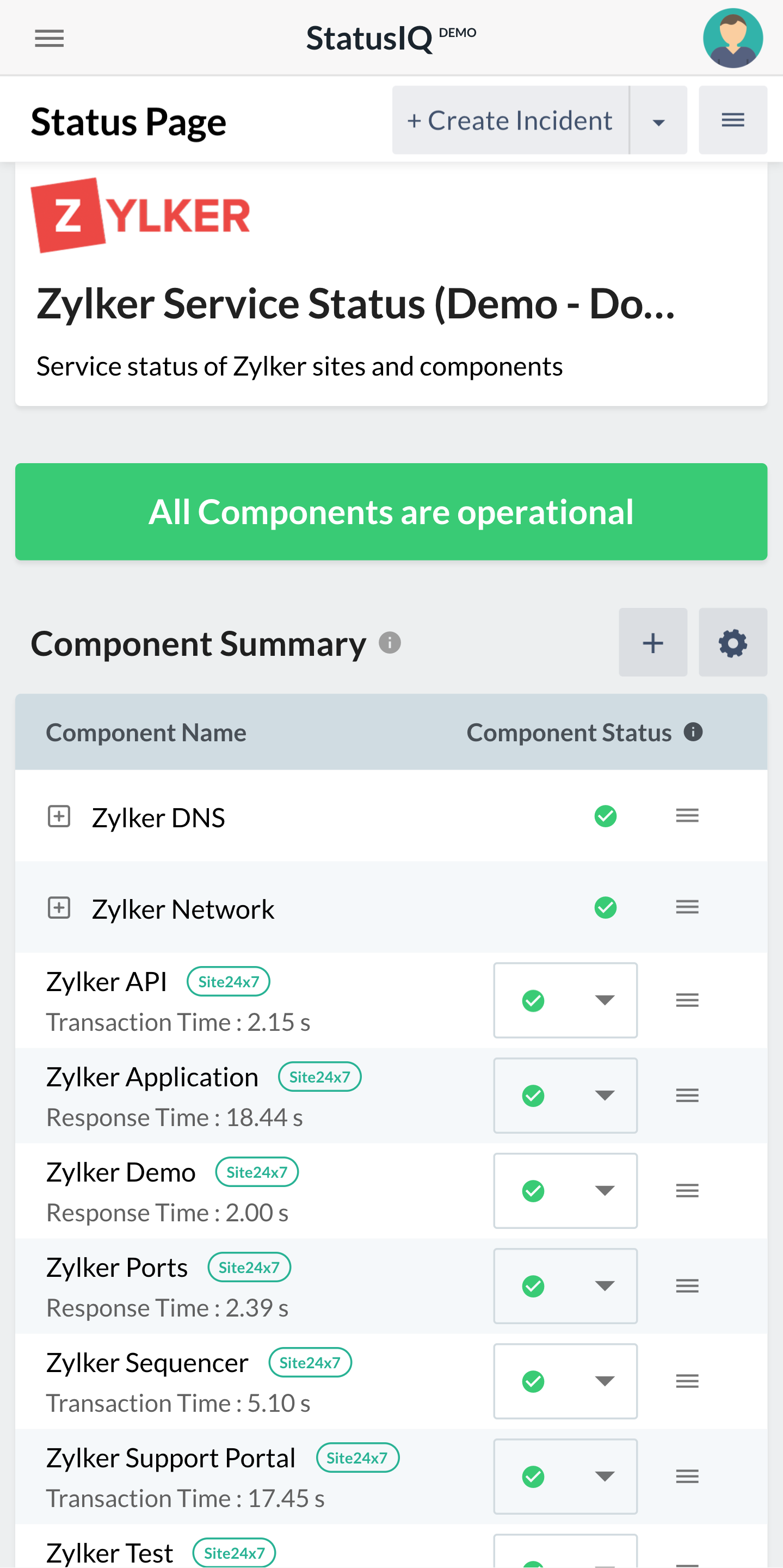Add a new component with plus button
The height and width of the screenshot is (1568, 783).
point(653,642)
